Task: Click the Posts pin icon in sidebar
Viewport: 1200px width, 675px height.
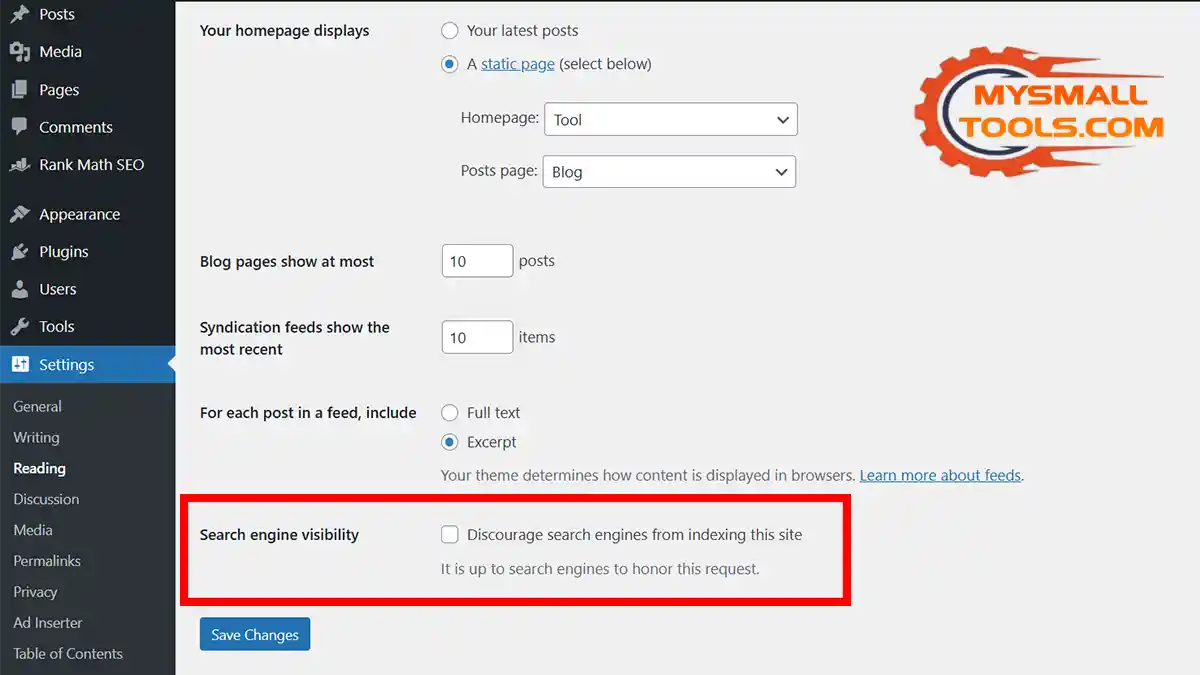Action: tap(19, 14)
